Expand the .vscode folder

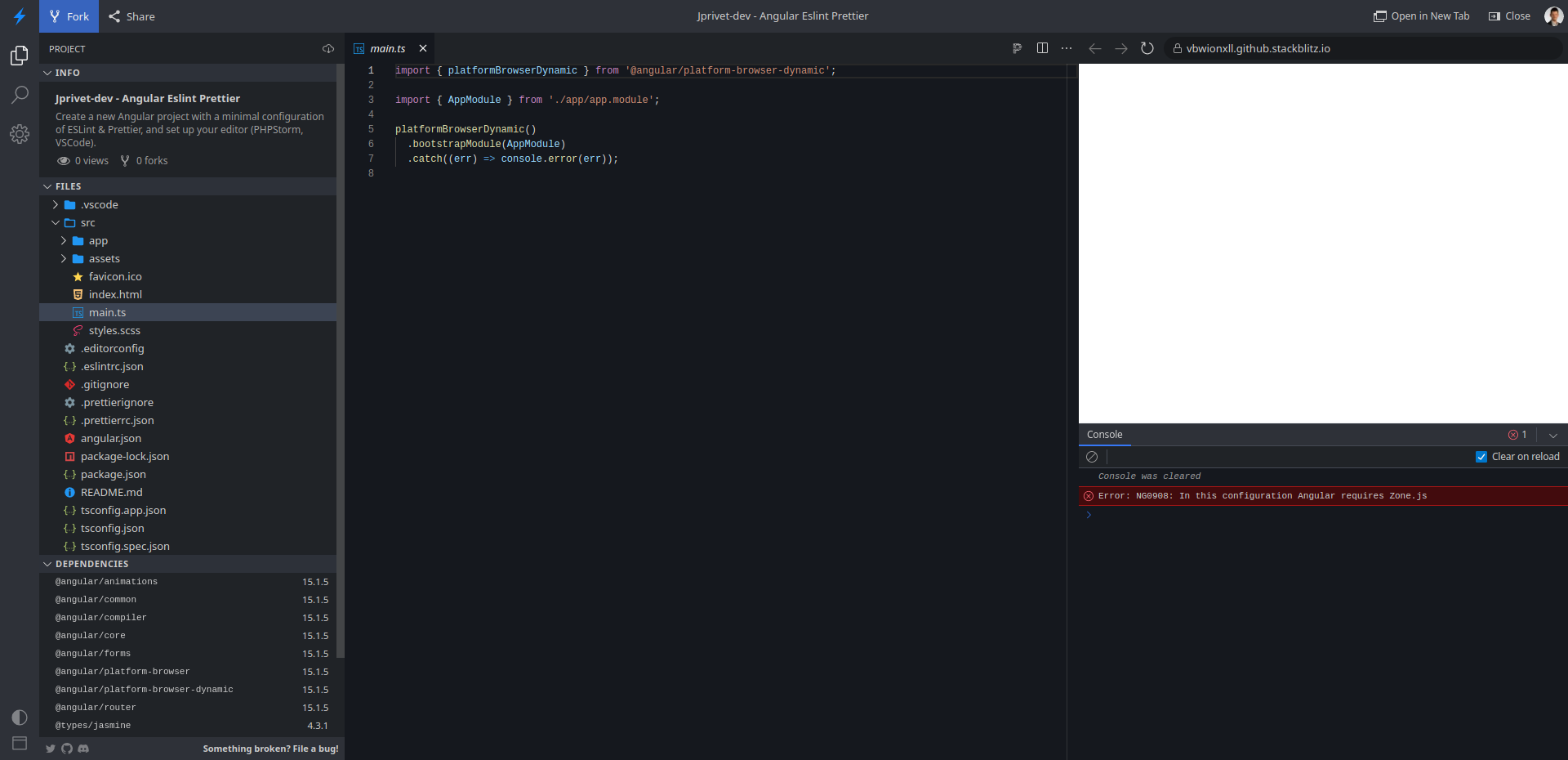[x=56, y=205]
